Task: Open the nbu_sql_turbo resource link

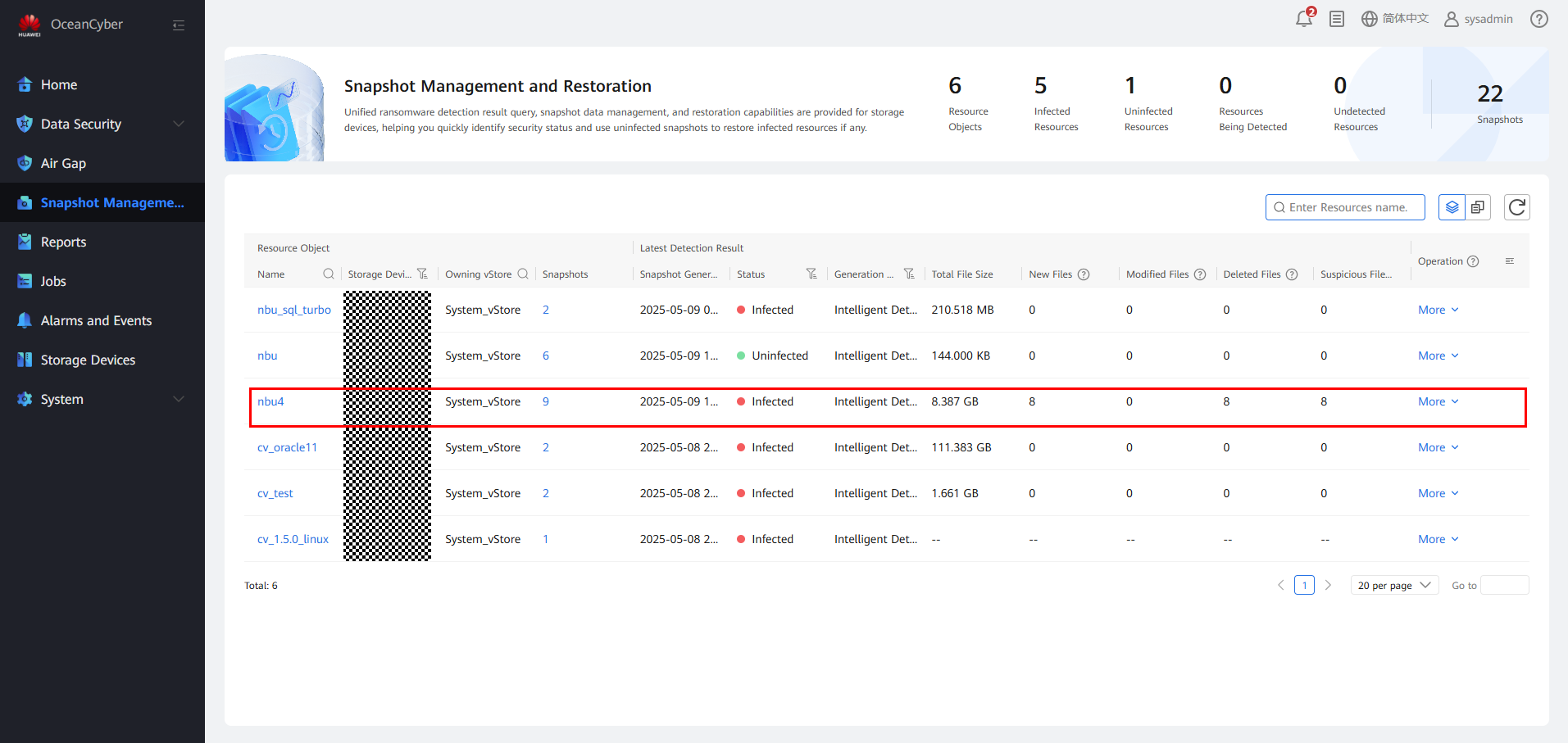Action: [293, 310]
